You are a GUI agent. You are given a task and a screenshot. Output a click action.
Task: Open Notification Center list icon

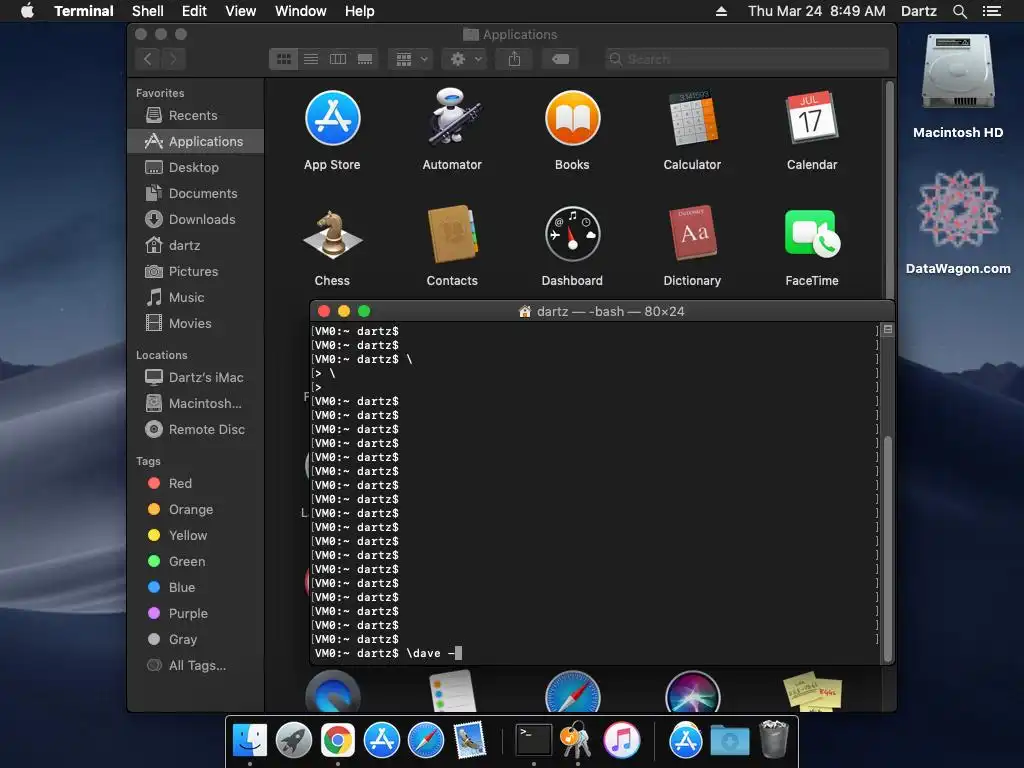tap(991, 11)
